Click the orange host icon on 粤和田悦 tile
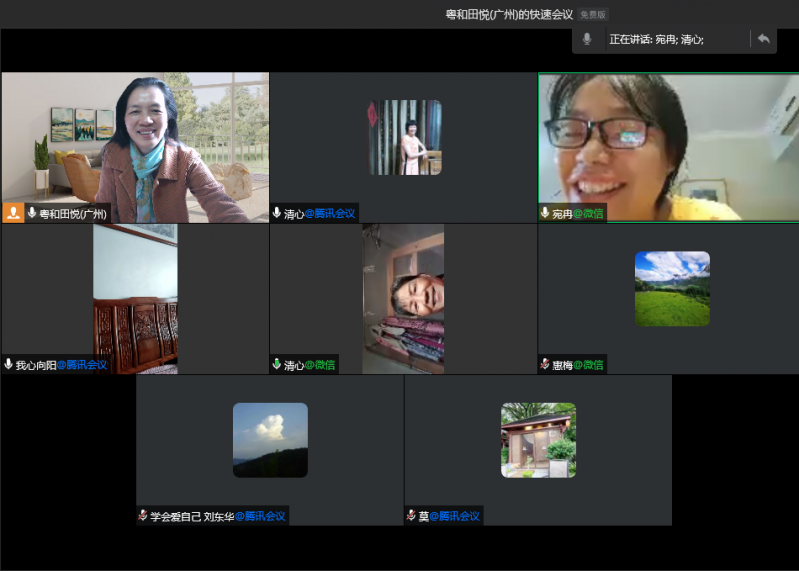Viewport: 799px width, 571px height. coord(13,213)
